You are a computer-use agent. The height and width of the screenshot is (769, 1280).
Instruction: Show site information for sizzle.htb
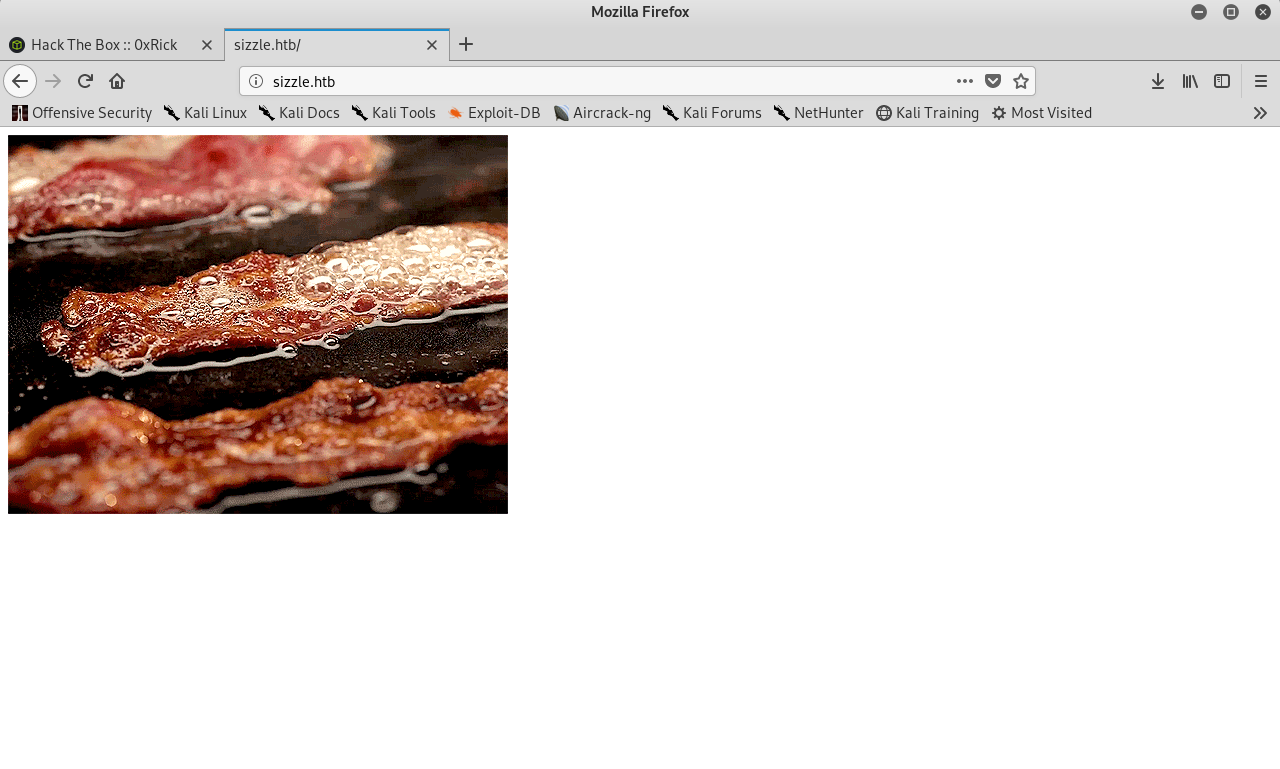[x=256, y=81]
